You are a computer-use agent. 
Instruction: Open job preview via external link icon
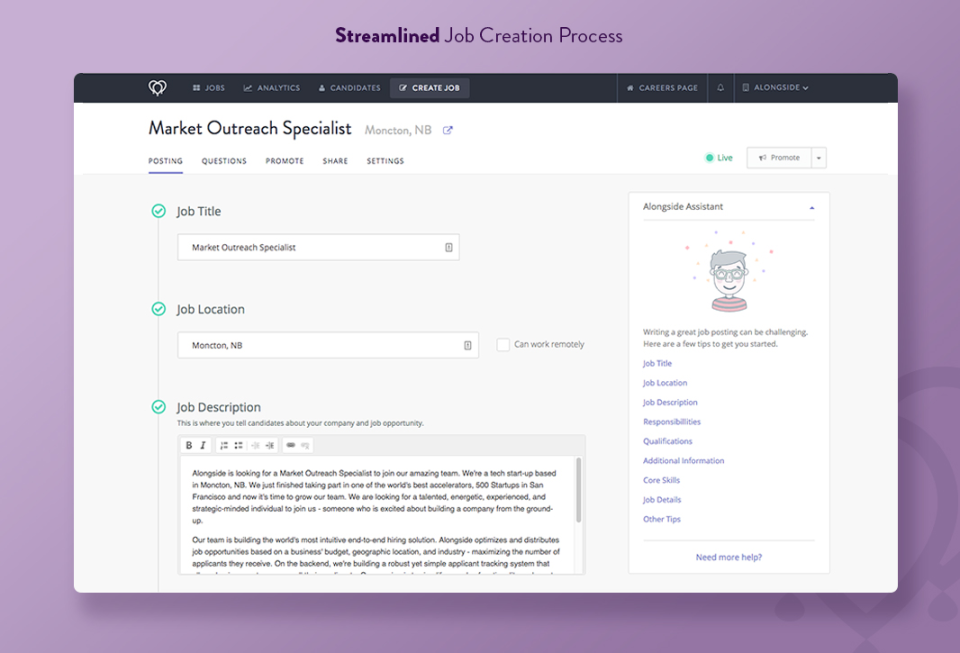(447, 129)
